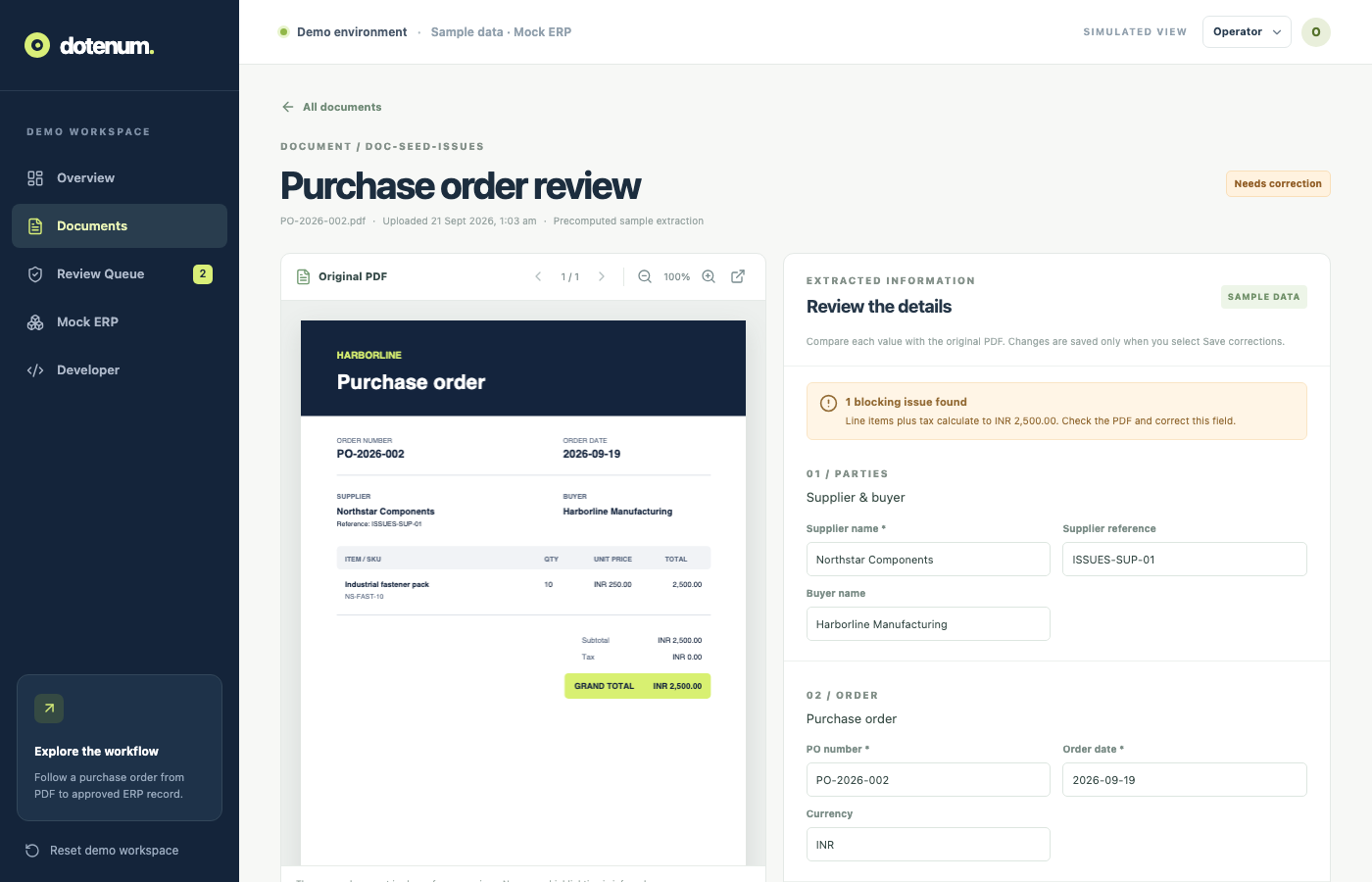
Task: Click the reset circular arrow icon
Action: 32,851
